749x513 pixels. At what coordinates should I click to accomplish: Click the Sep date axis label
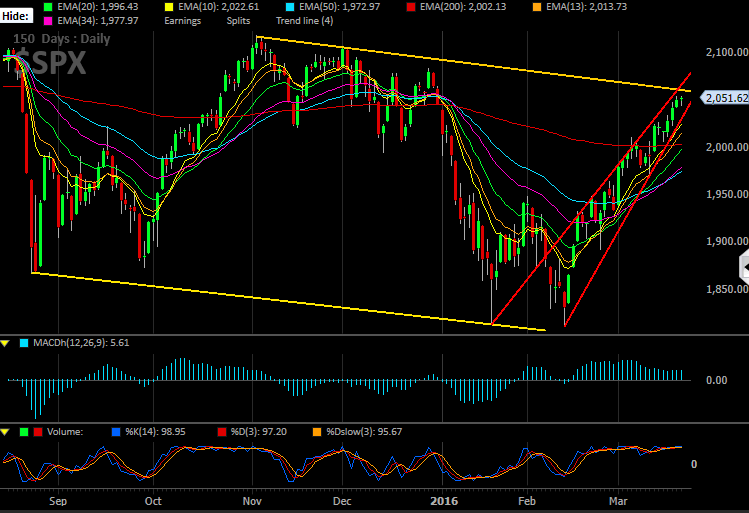tap(58, 501)
